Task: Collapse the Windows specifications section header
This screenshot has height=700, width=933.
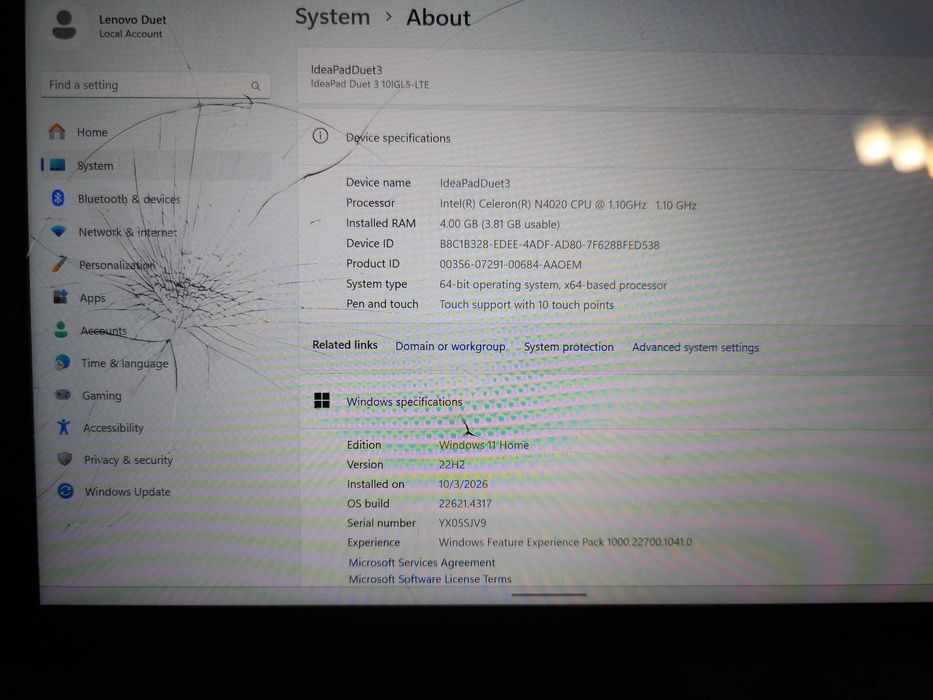Action: pos(615,401)
